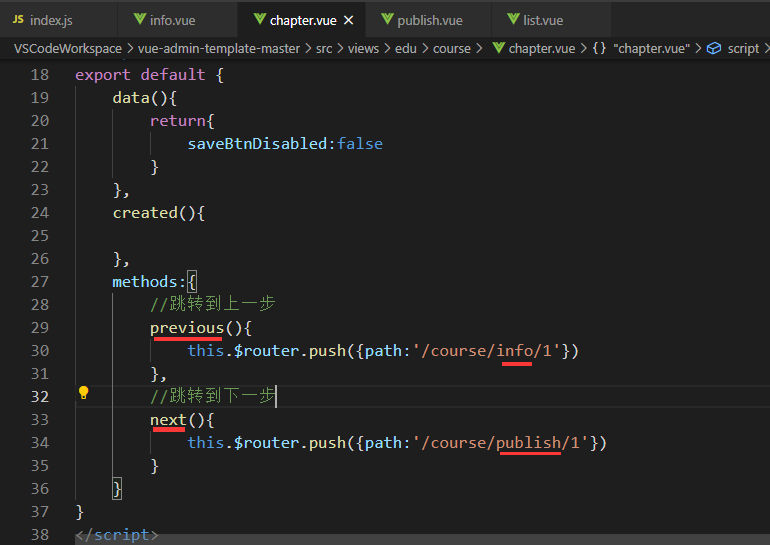Open the edu breadcrumb segment
Screen dimensions: 770x545
pos(406,49)
